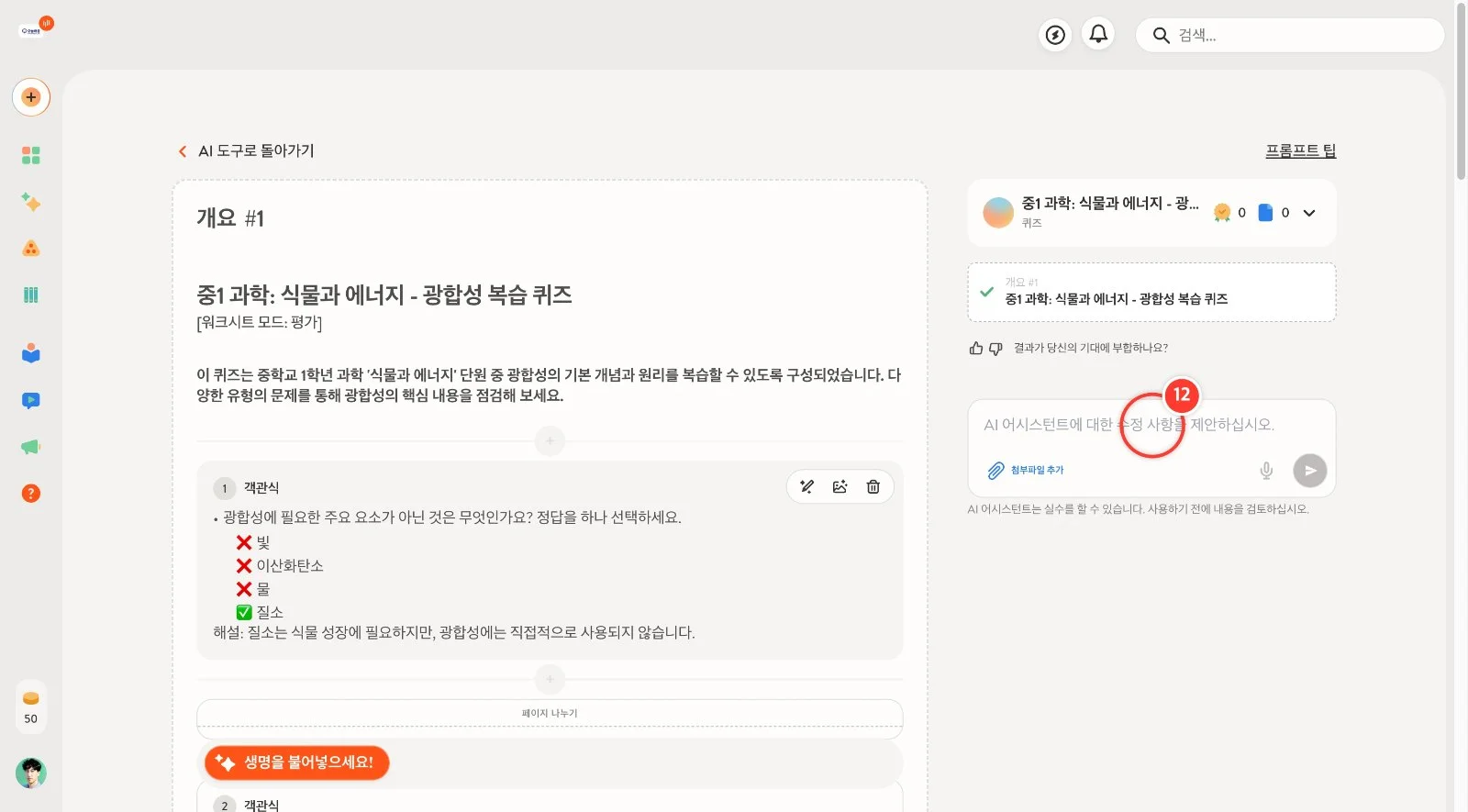The height and width of the screenshot is (812, 1468).
Task: Open the blue student reading sidebar icon
Action: [x=31, y=352]
